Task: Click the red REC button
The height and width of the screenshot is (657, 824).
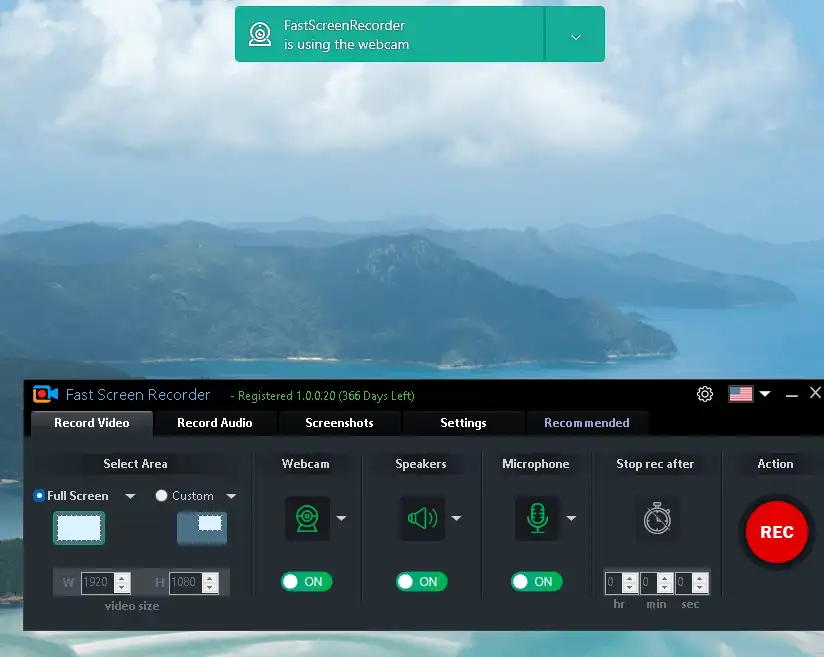Action: point(776,532)
